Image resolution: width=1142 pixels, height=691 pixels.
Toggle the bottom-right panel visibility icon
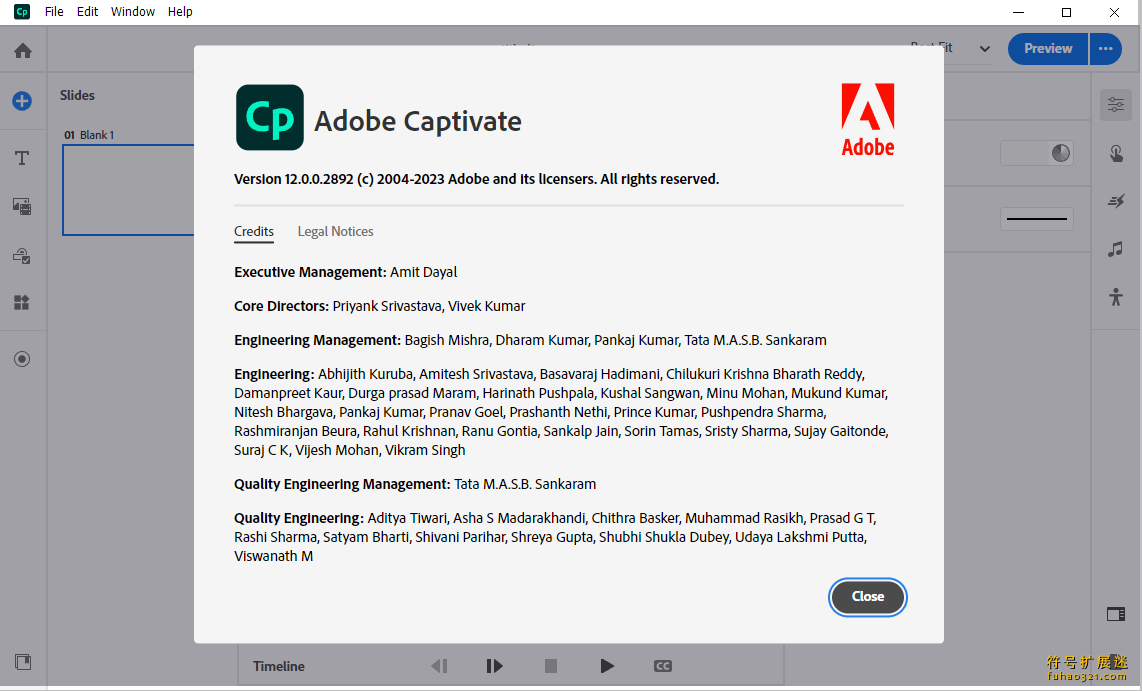(x=1115, y=614)
